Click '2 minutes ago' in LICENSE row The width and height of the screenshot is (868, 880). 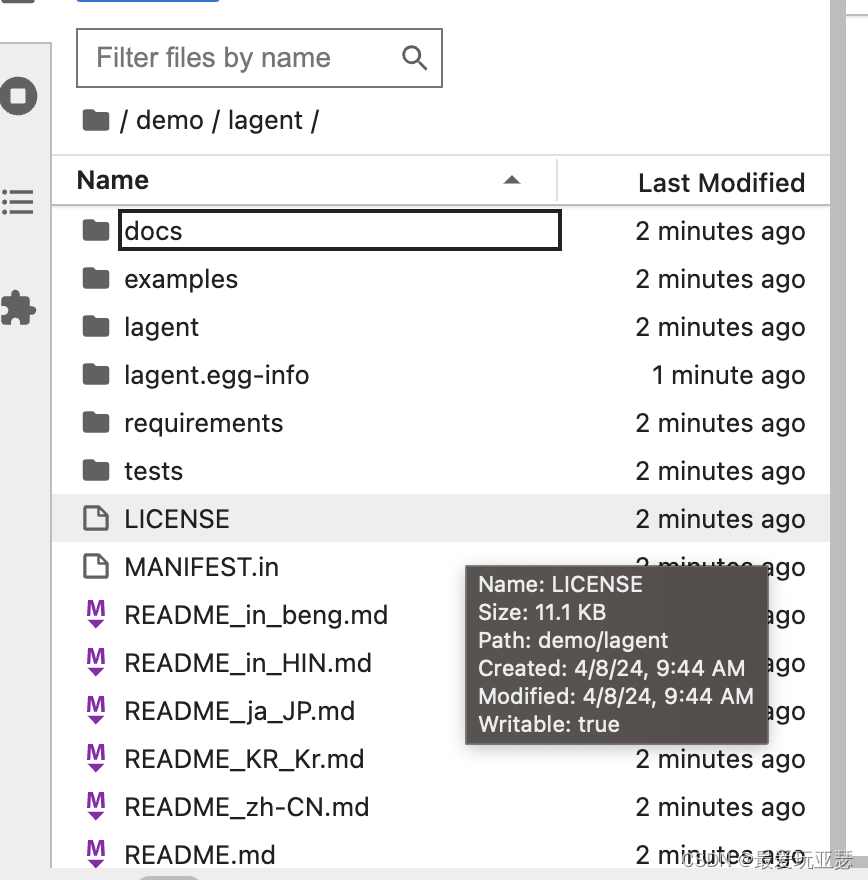[720, 519]
